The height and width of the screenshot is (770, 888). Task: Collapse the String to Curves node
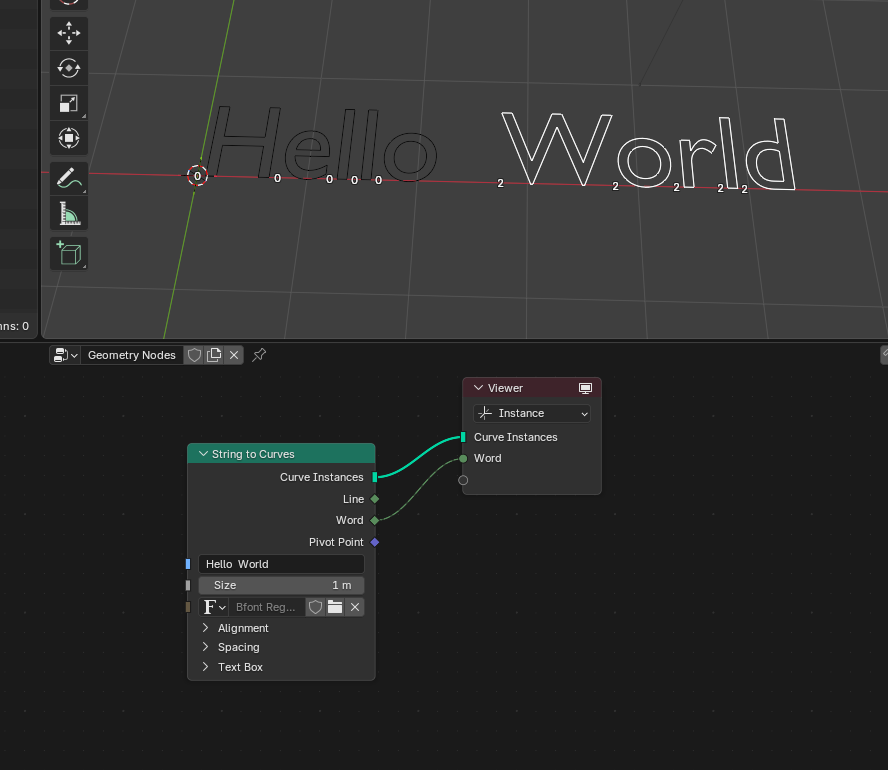(203, 454)
